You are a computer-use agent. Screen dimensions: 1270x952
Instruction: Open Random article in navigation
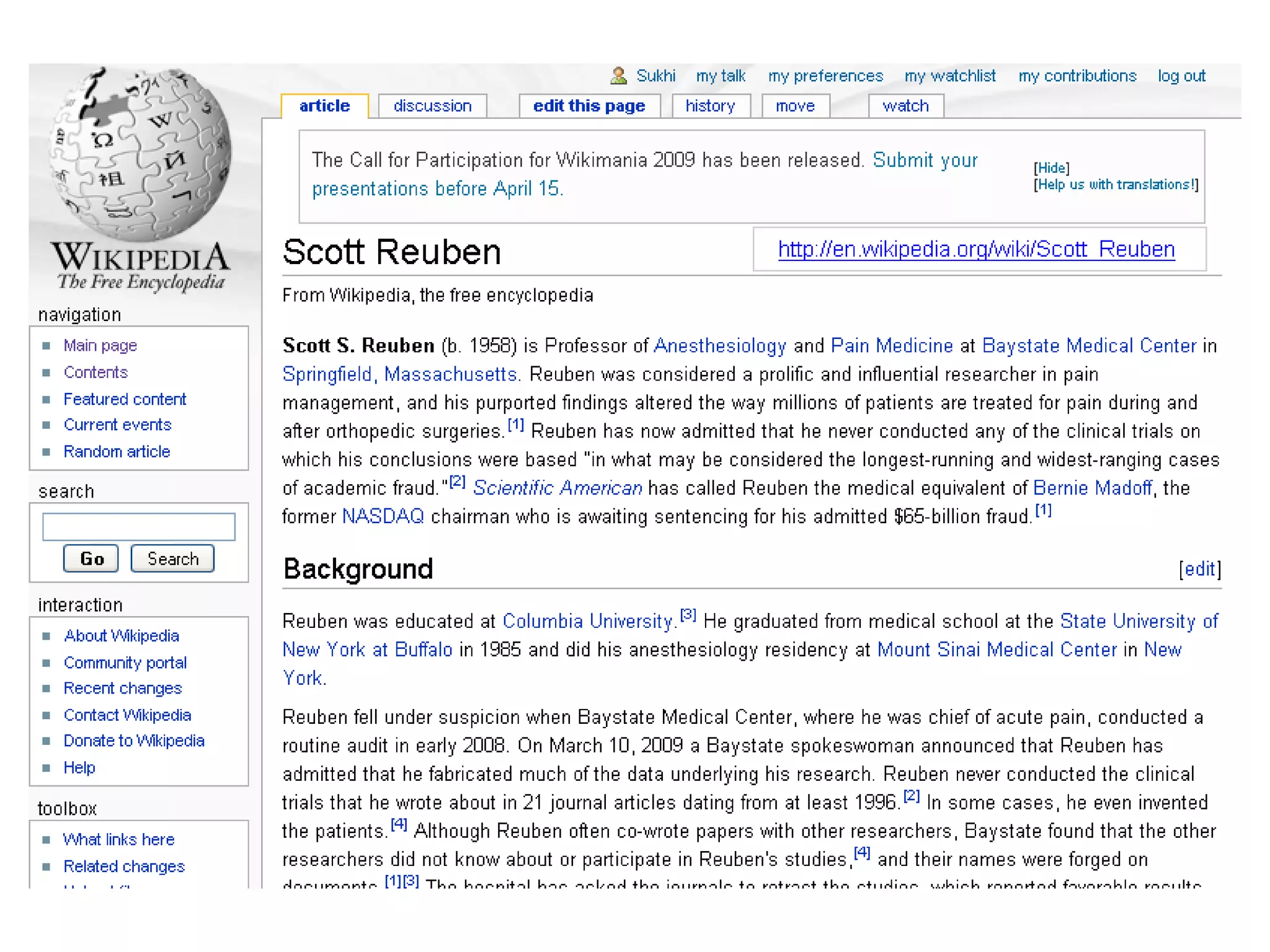click(117, 451)
